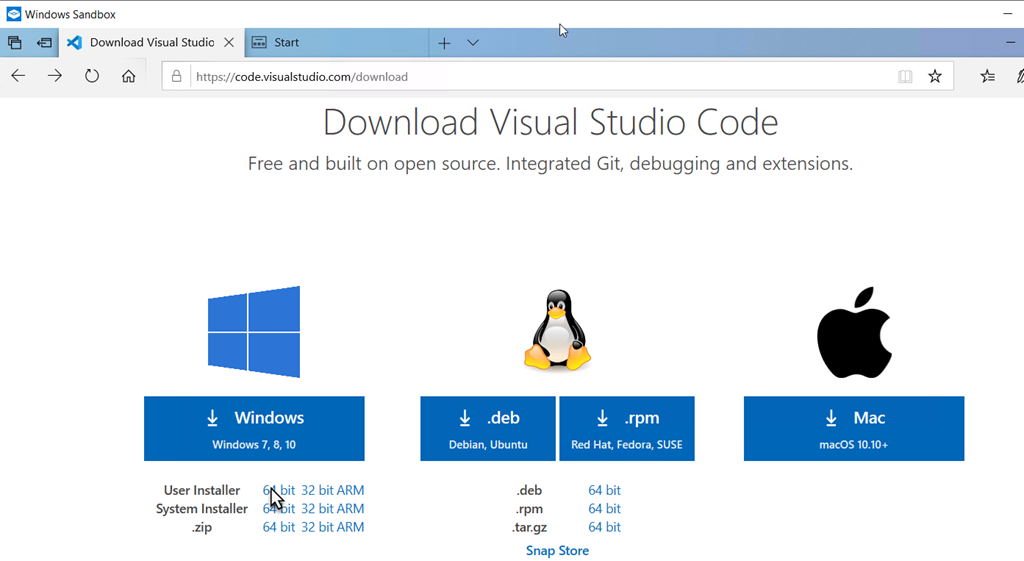The height and width of the screenshot is (561, 1024).
Task: Click the browser Back arrow
Action: click(x=18, y=76)
